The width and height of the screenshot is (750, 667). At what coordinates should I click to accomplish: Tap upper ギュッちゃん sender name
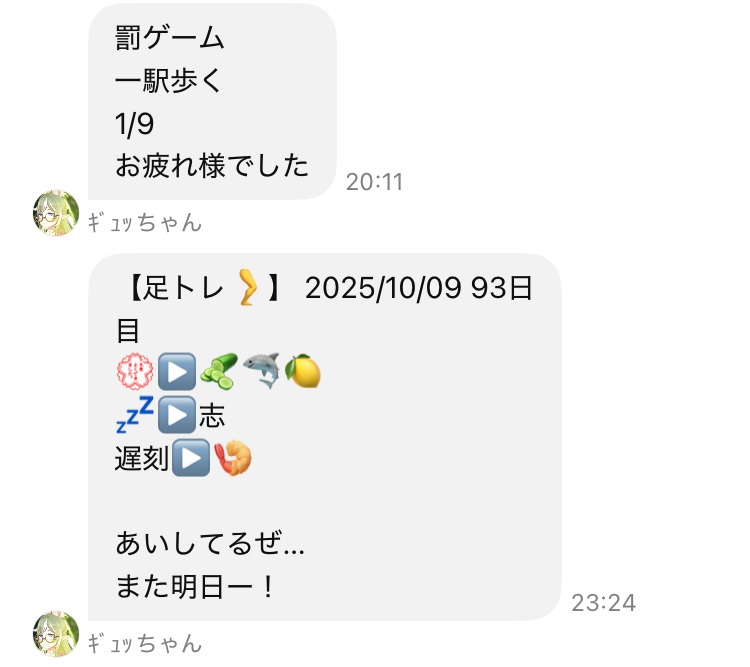(145, 223)
